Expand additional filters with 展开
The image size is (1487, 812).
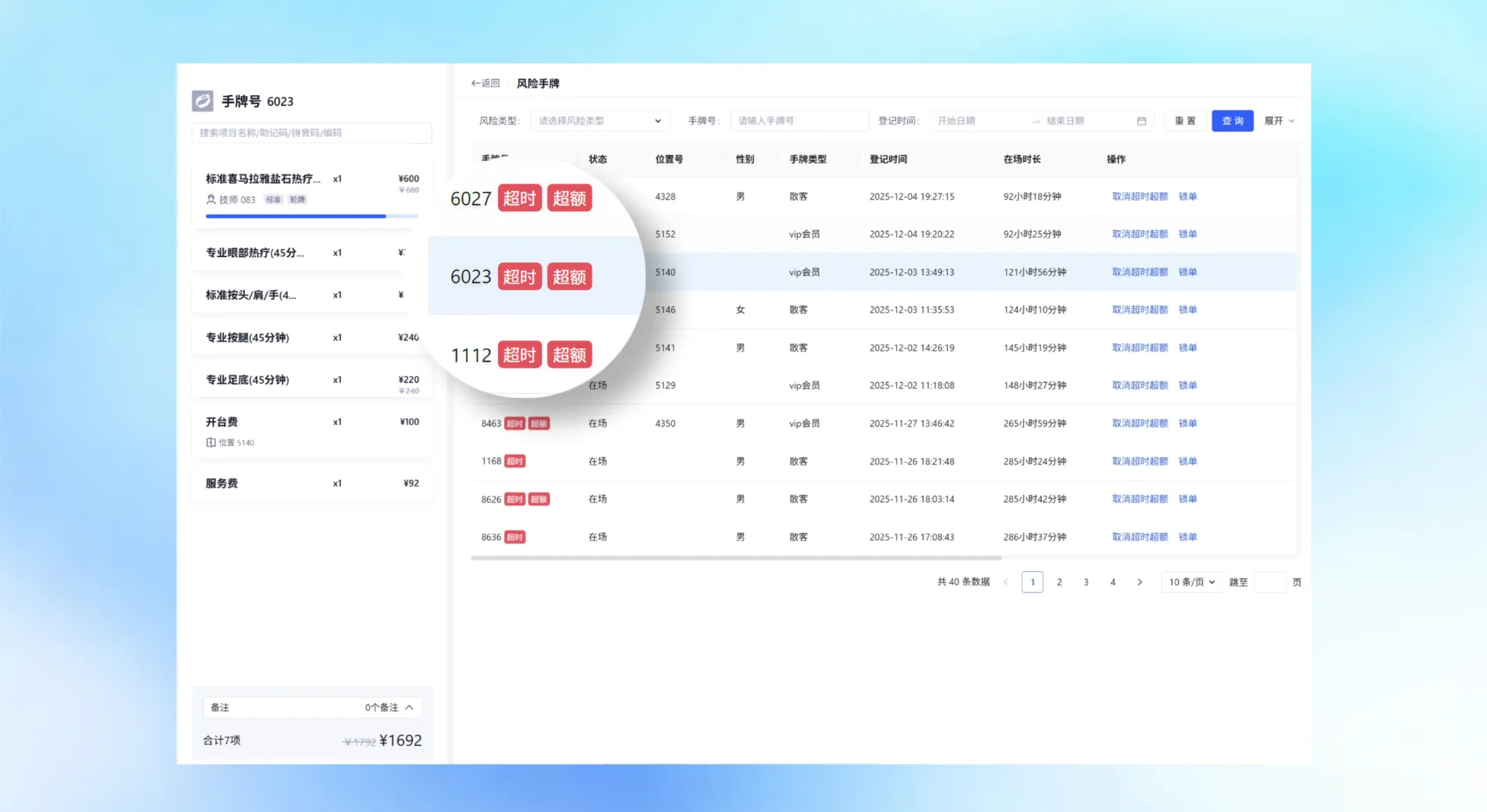coord(1279,121)
